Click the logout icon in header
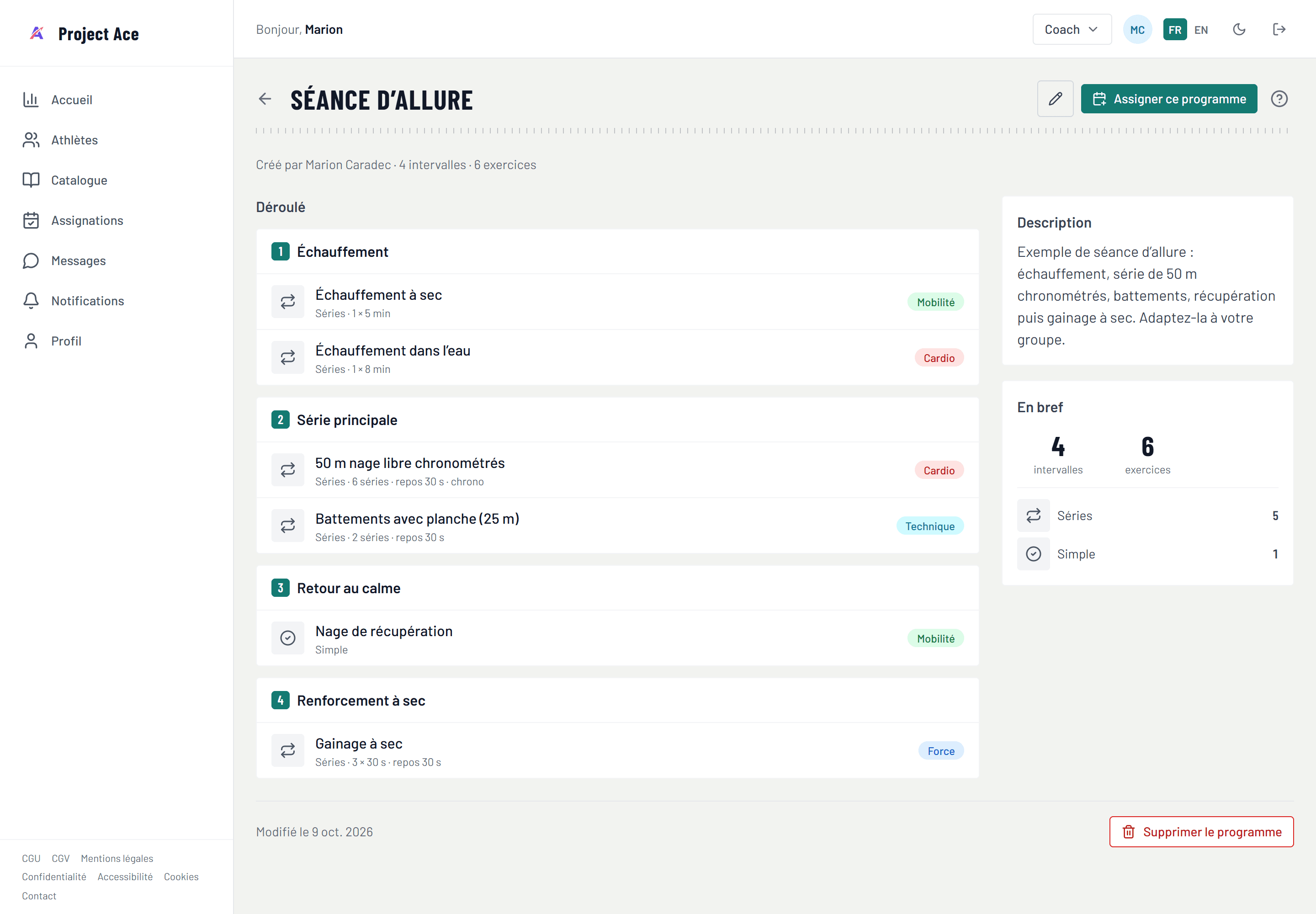The width and height of the screenshot is (1316, 914). pos(1279,29)
